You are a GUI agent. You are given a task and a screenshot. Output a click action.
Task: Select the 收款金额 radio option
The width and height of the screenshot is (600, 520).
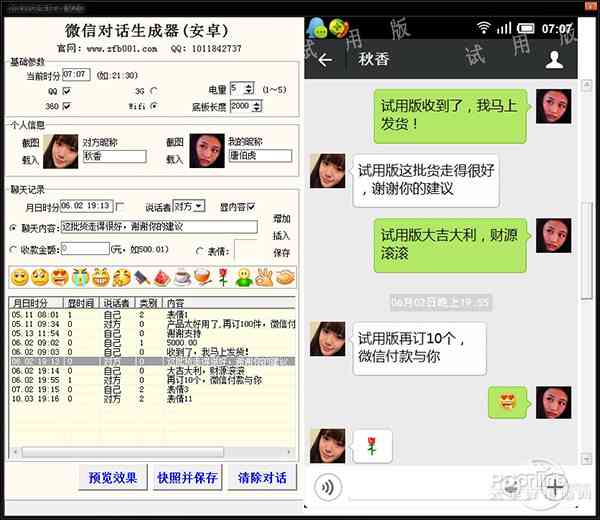coord(13,250)
